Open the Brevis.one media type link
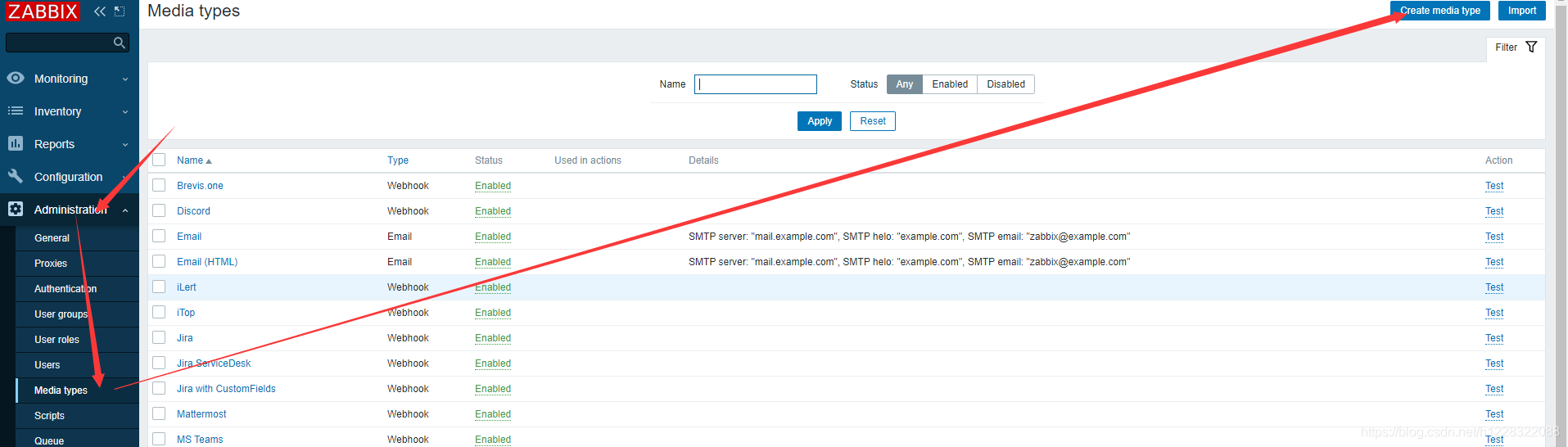Screen dimensions: 1568x447 tap(200, 186)
